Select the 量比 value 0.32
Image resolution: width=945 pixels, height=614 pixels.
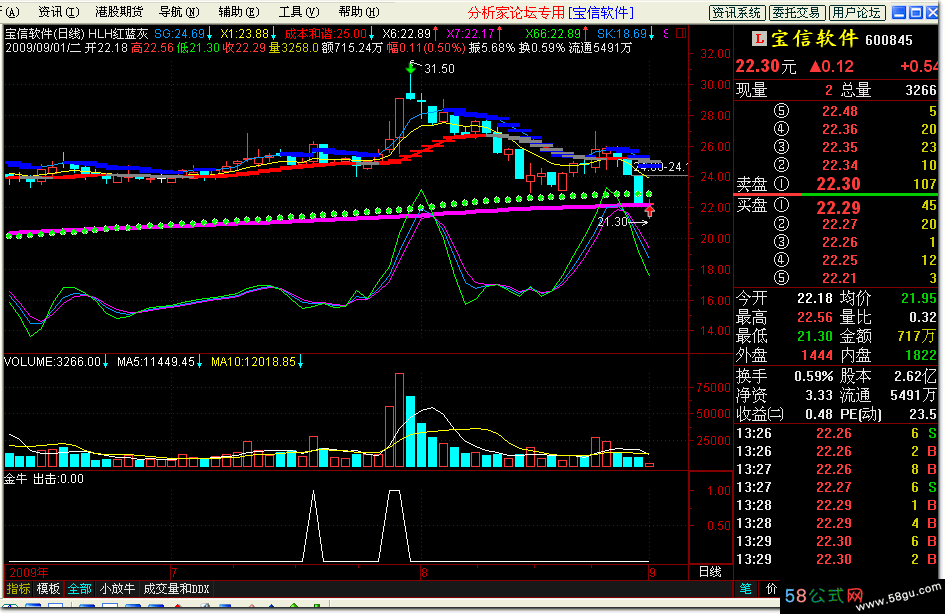(x=922, y=317)
